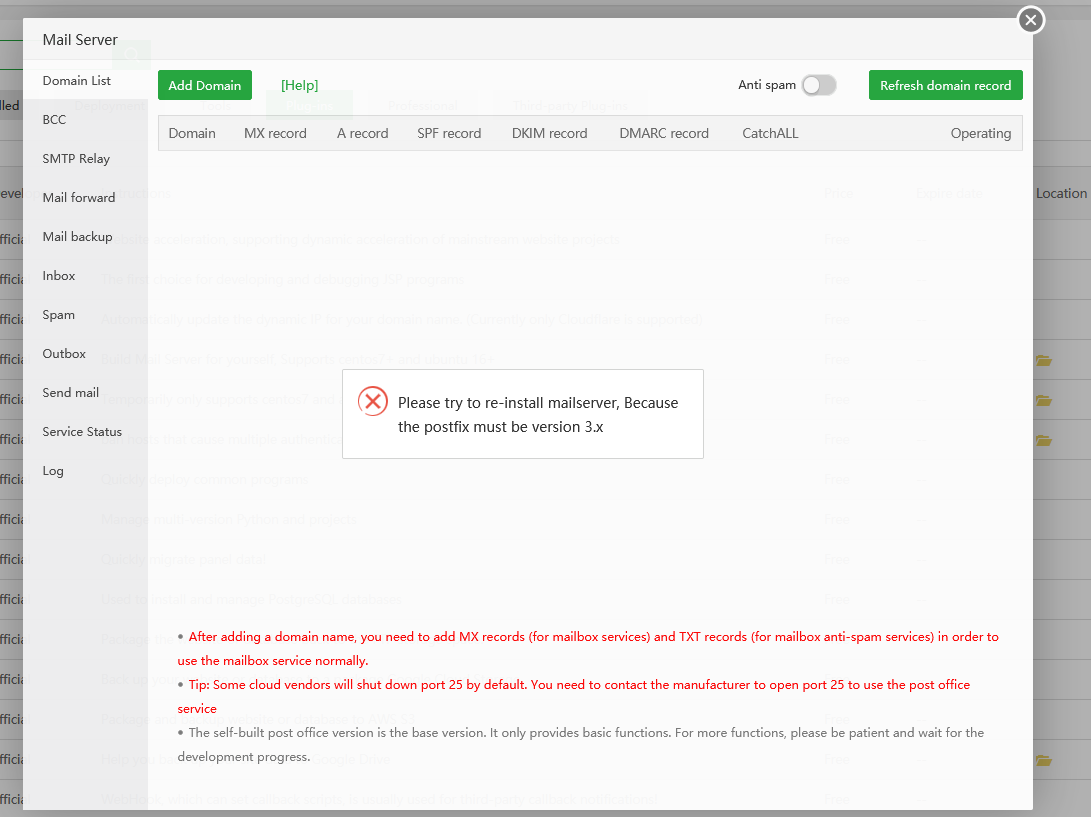Click the Location header in background page
The image size is (1091, 817).
coord(1061,193)
